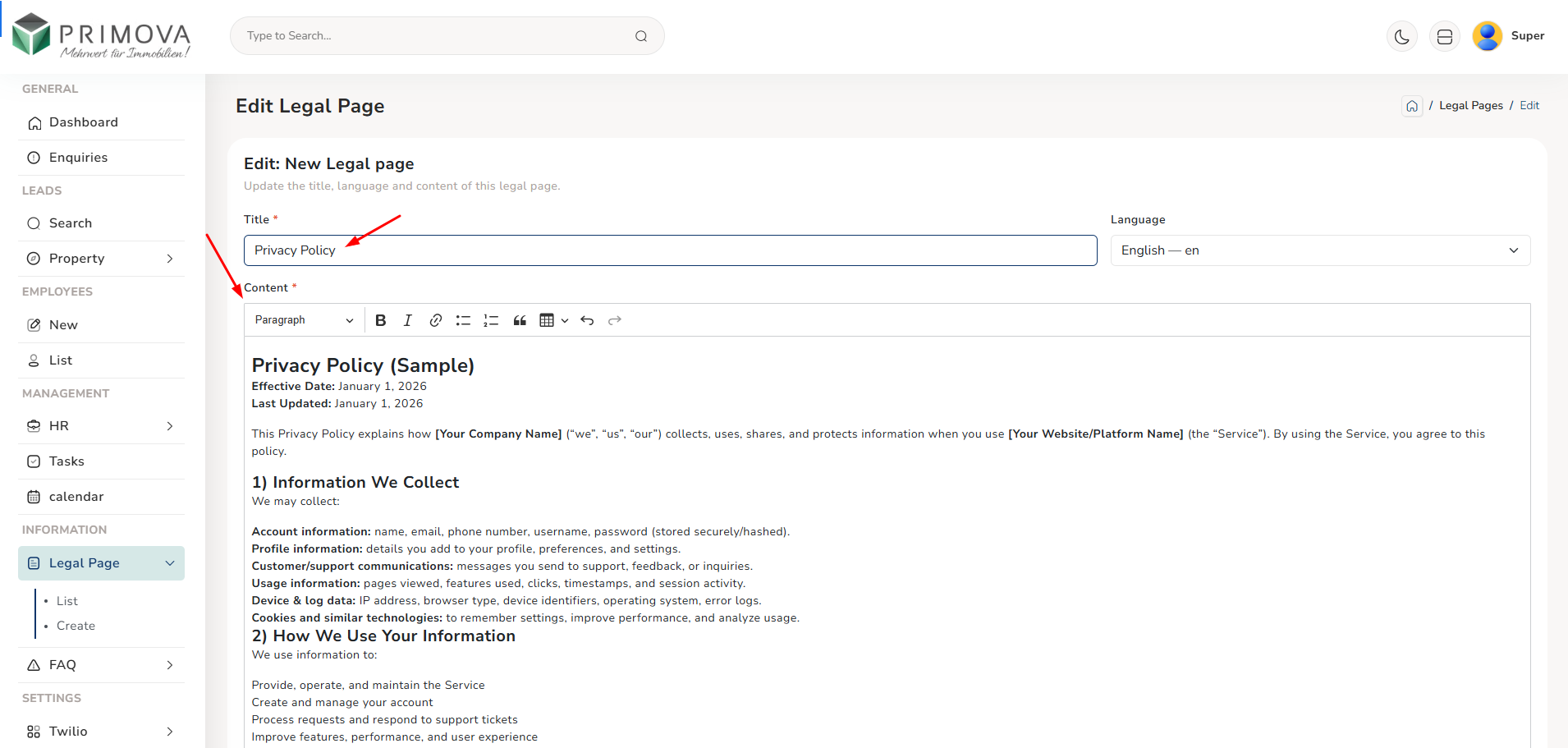
Task: Click the Title field containing Privacy Policy
Action: point(669,250)
